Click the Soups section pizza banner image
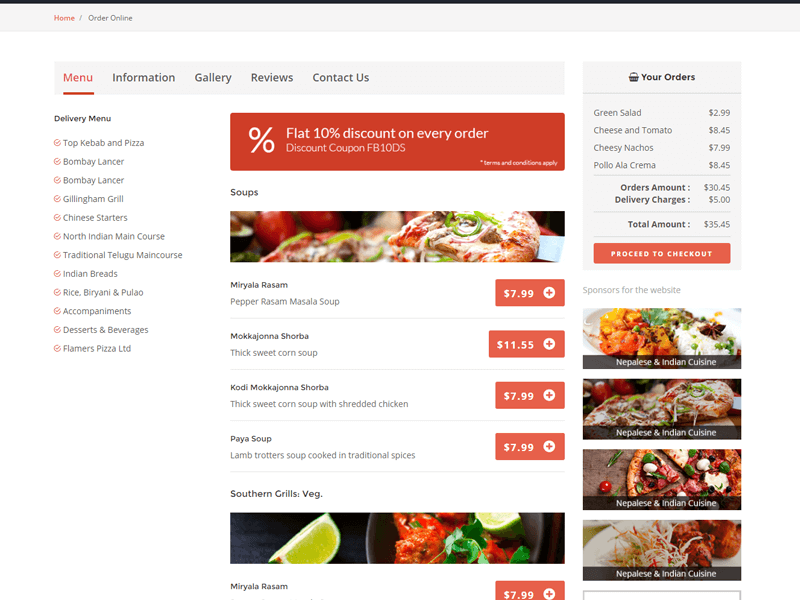 pyautogui.click(x=397, y=236)
